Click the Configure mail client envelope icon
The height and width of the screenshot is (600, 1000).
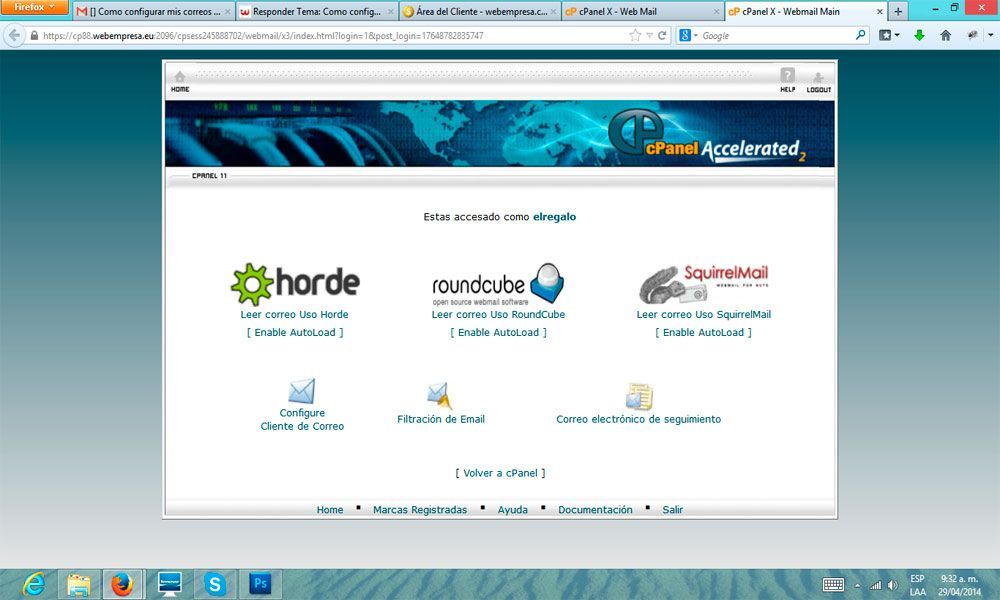point(302,391)
